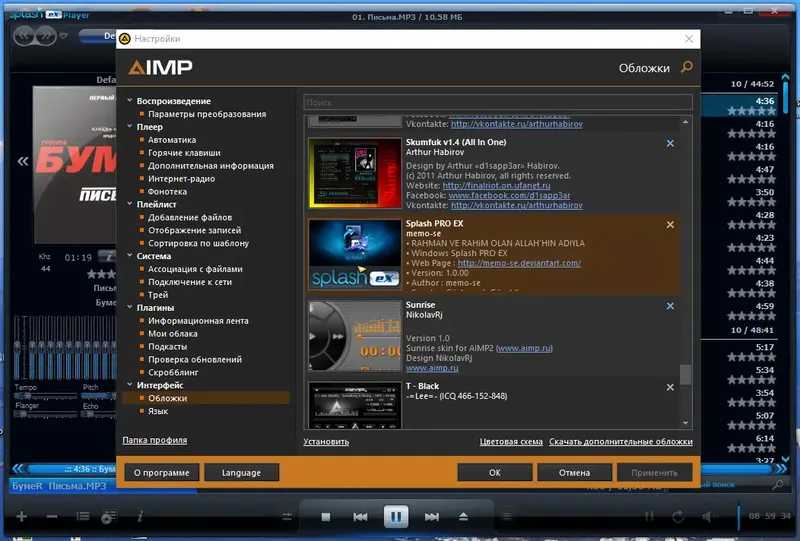Click the Применить button

pyautogui.click(x=655, y=473)
